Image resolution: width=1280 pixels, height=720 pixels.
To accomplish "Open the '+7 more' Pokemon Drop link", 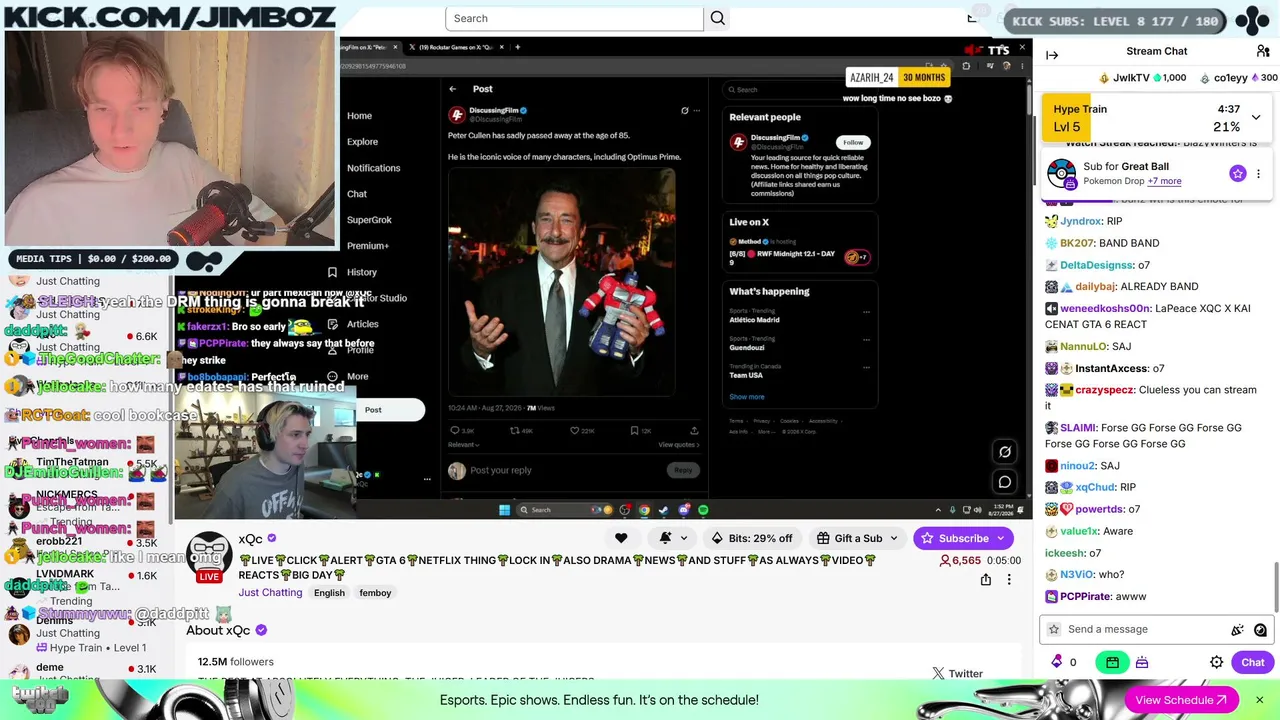I will tap(1164, 181).
